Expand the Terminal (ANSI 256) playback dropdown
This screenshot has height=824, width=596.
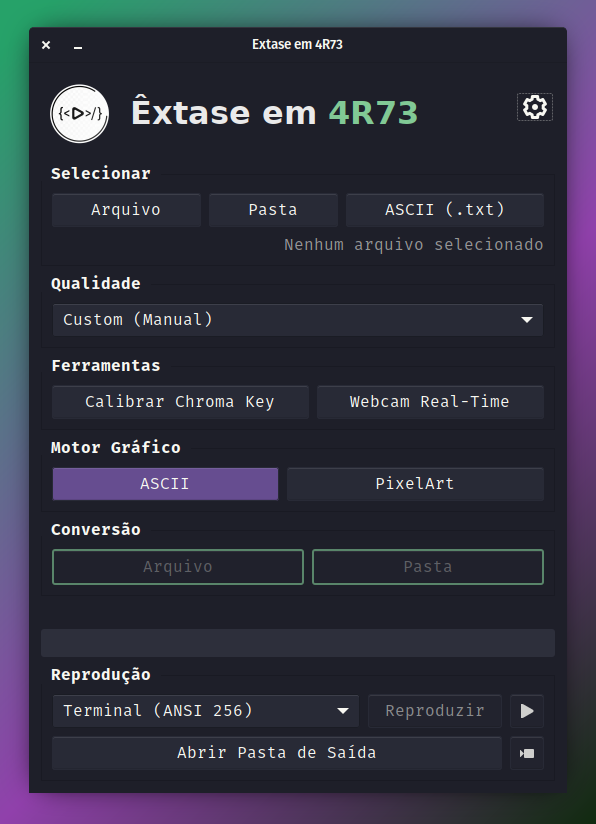206,711
